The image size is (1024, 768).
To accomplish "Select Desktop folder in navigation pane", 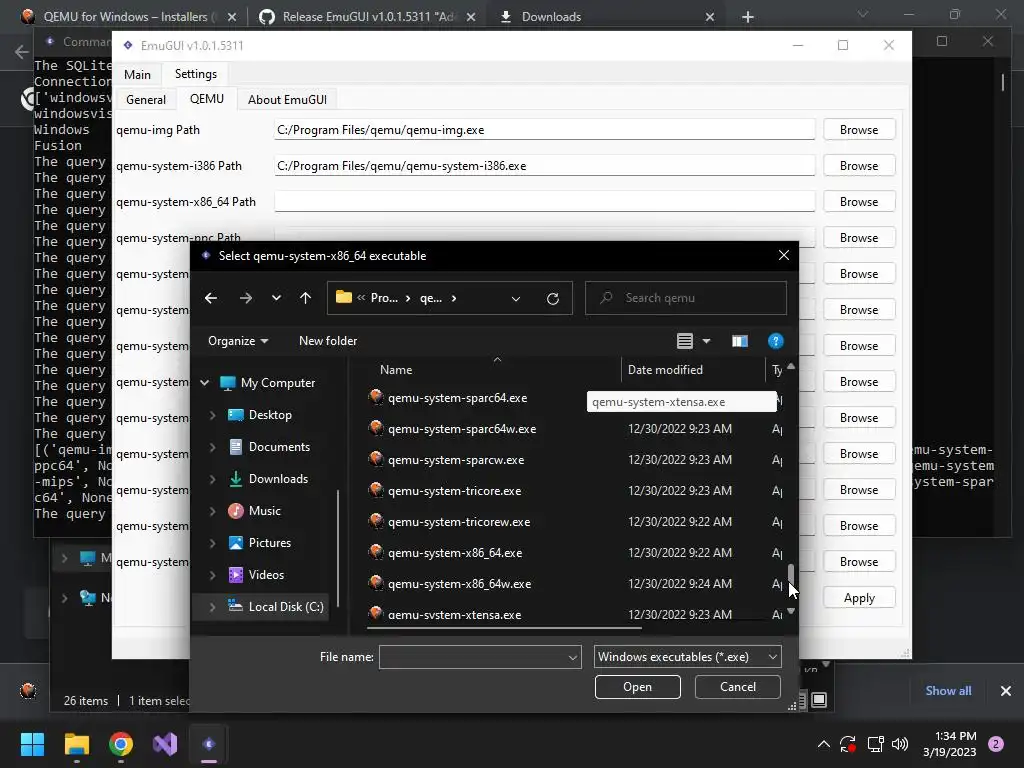I will [269, 415].
